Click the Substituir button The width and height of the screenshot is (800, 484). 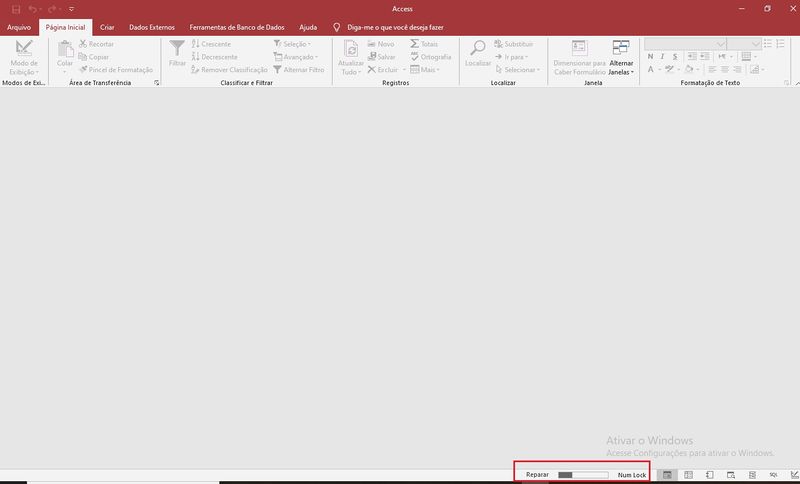[x=514, y=44]
